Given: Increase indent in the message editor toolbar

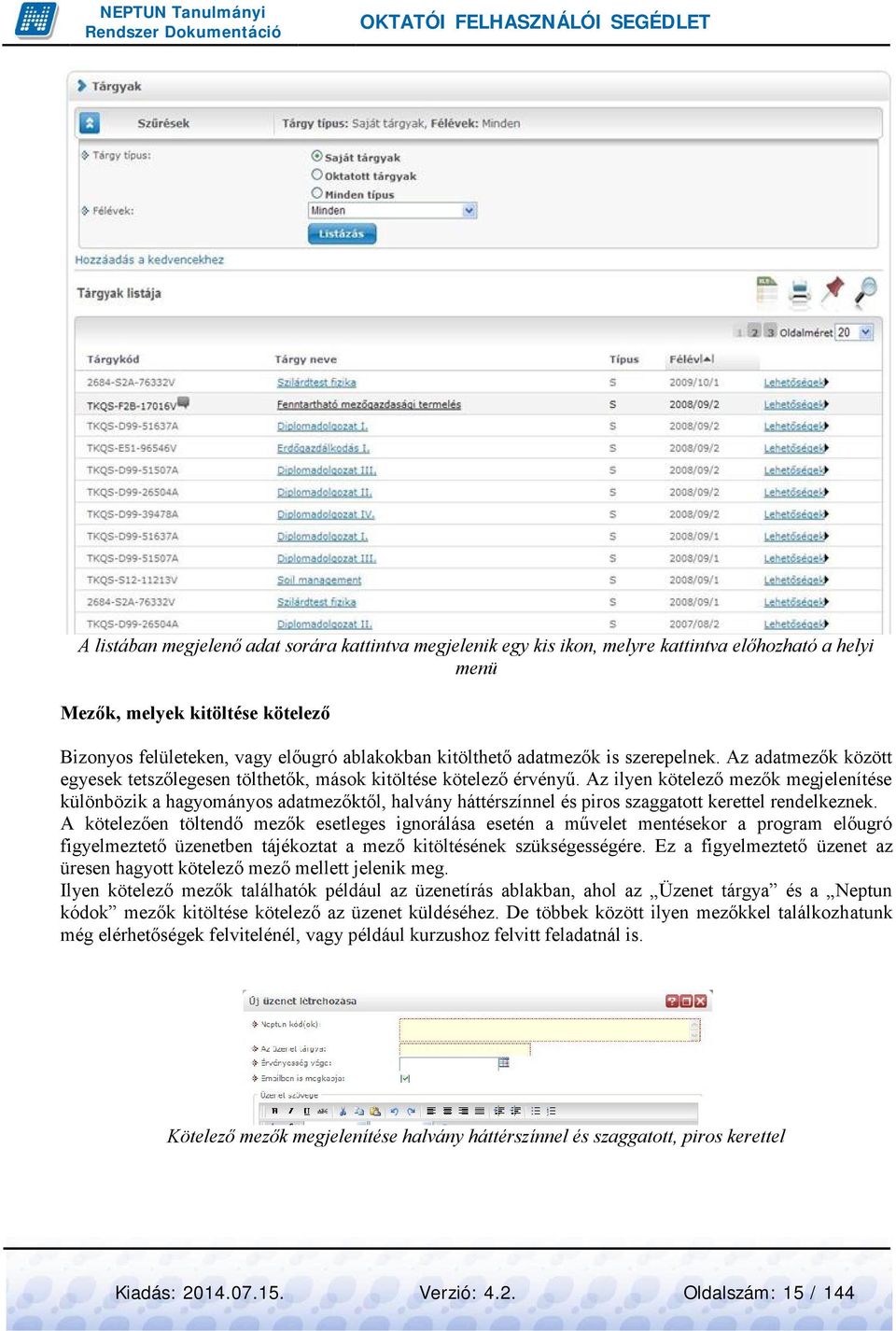Looking at the screenshot, I should pyautogui.click(x=515, y=1110).
